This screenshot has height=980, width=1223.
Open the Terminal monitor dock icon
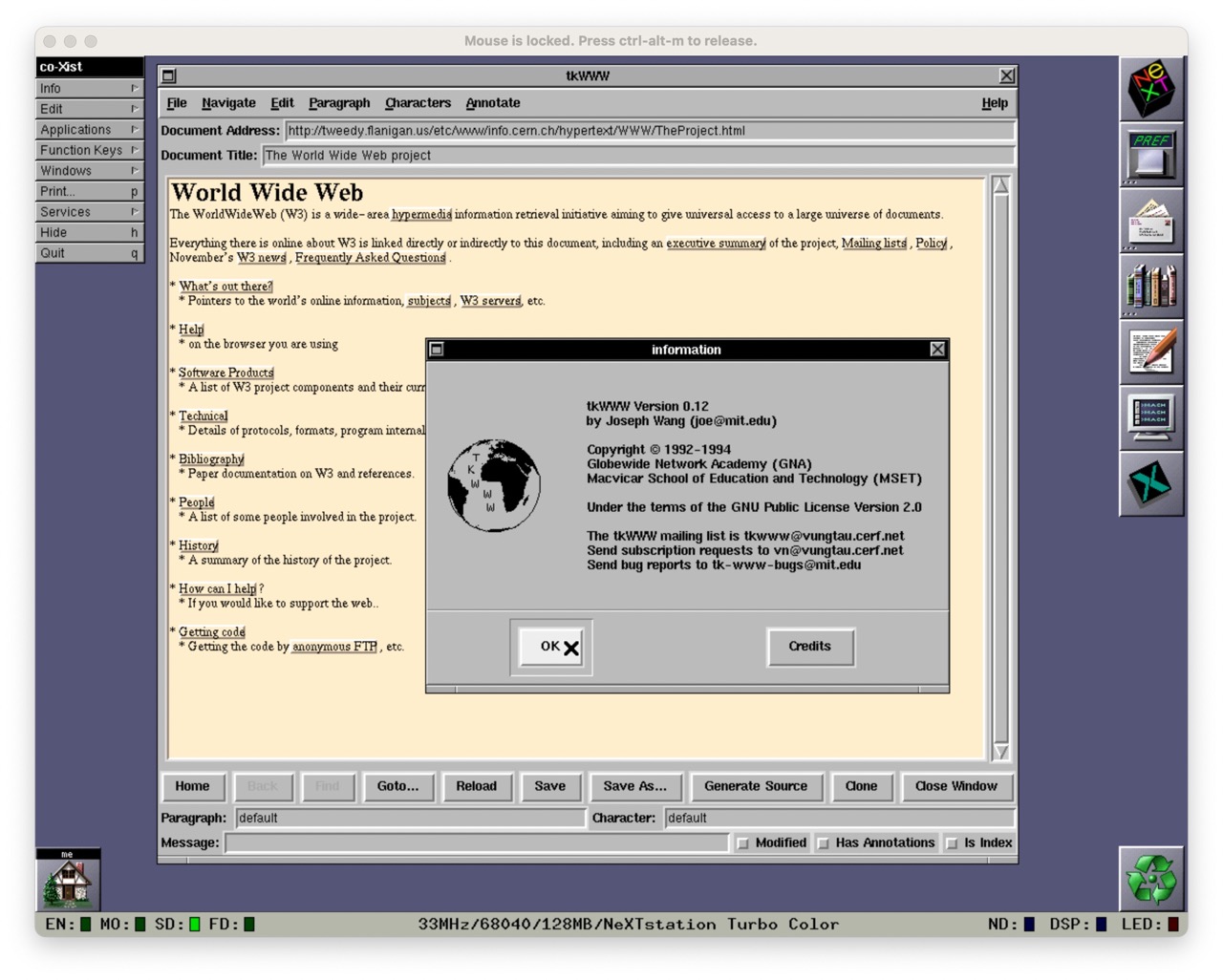(1152, 418)
